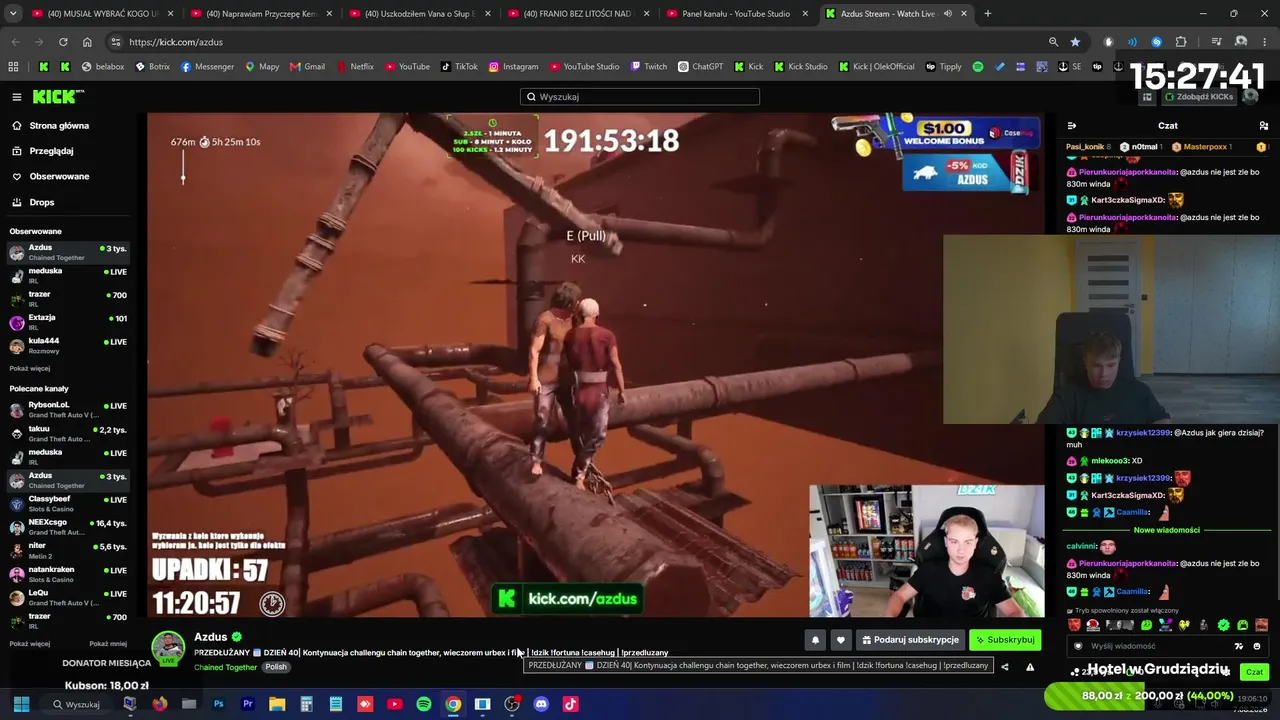Open the Twitch bookmark
1280x720 pixels.
[x=649, y=67]
